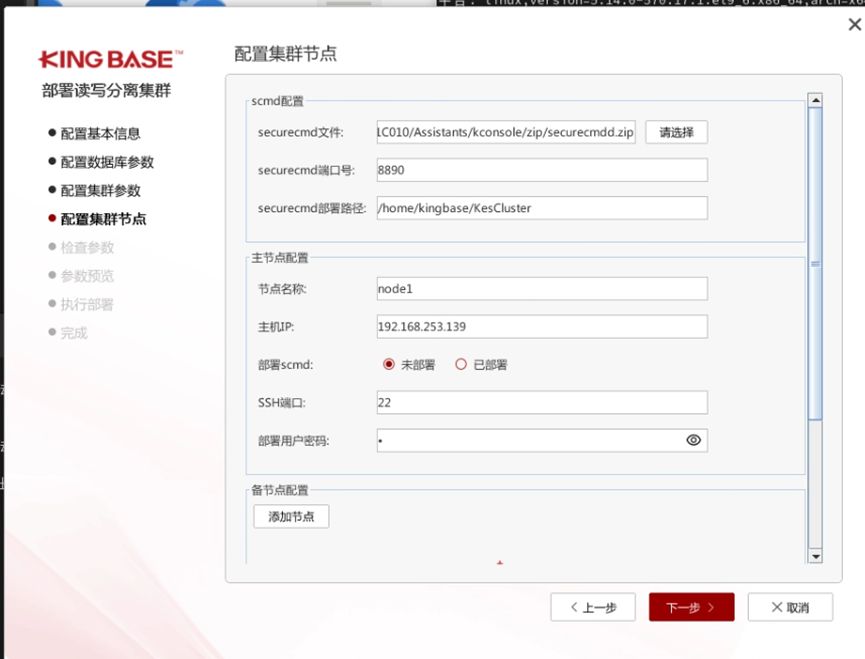Go back with 上一步 button

(593, 607)
